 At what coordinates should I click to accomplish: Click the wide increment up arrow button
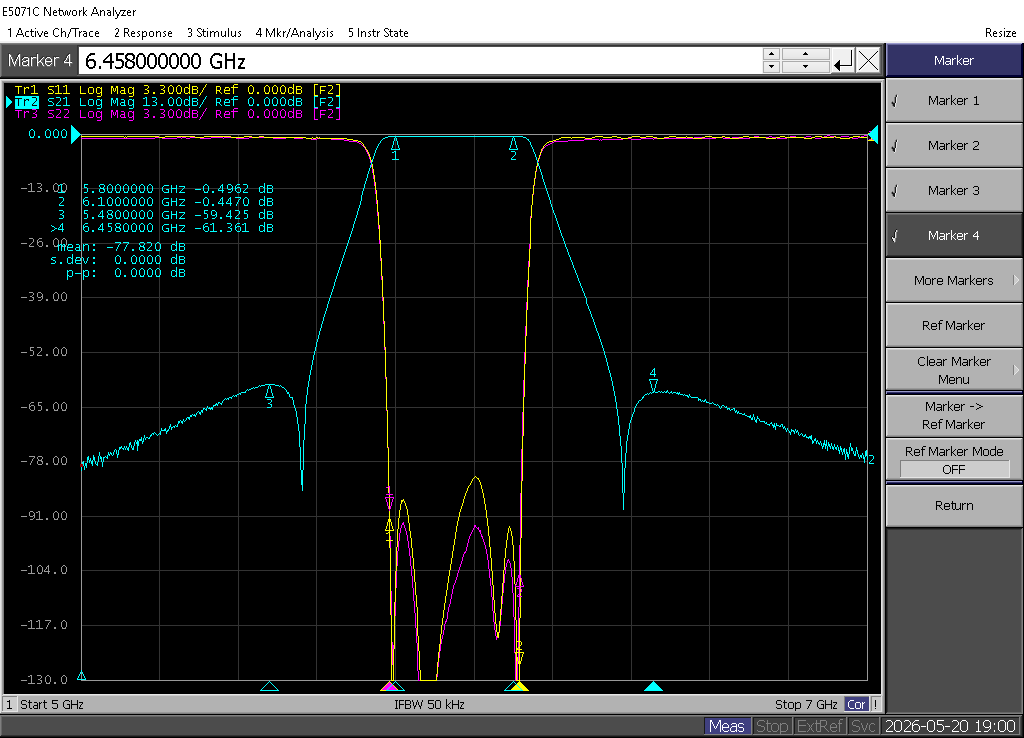(x=806, y=54)
